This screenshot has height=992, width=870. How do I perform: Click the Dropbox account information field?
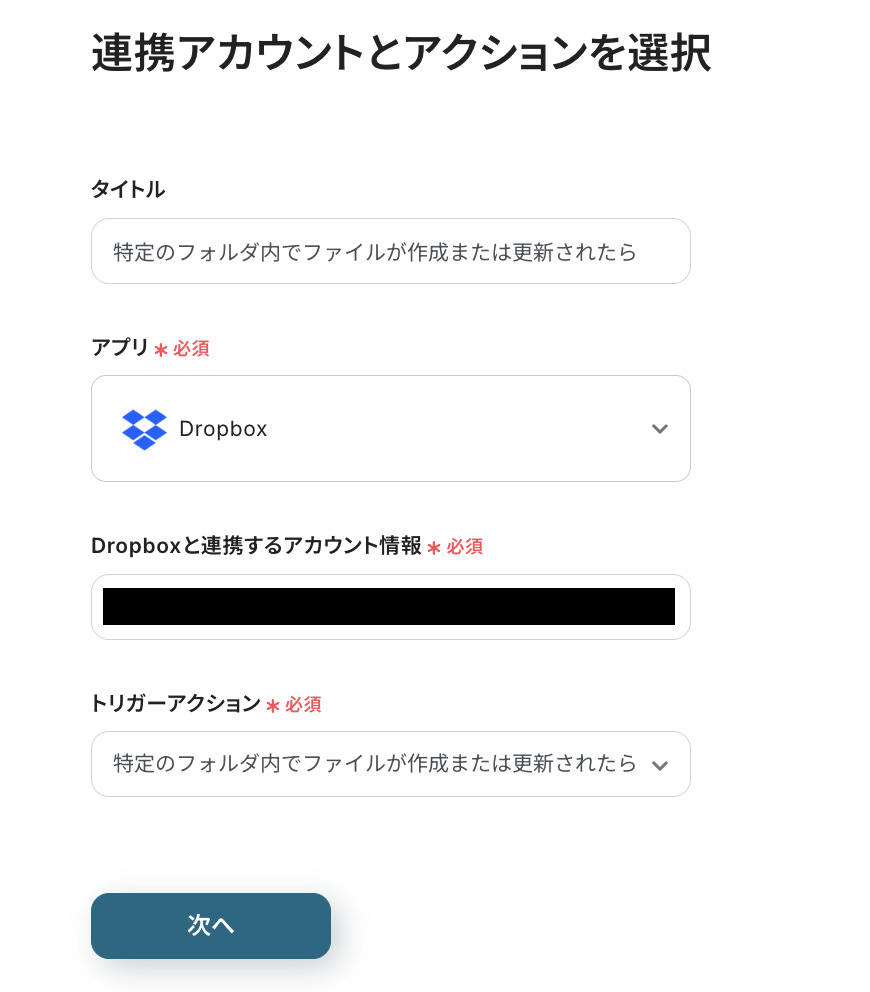[x=390, y=607]
